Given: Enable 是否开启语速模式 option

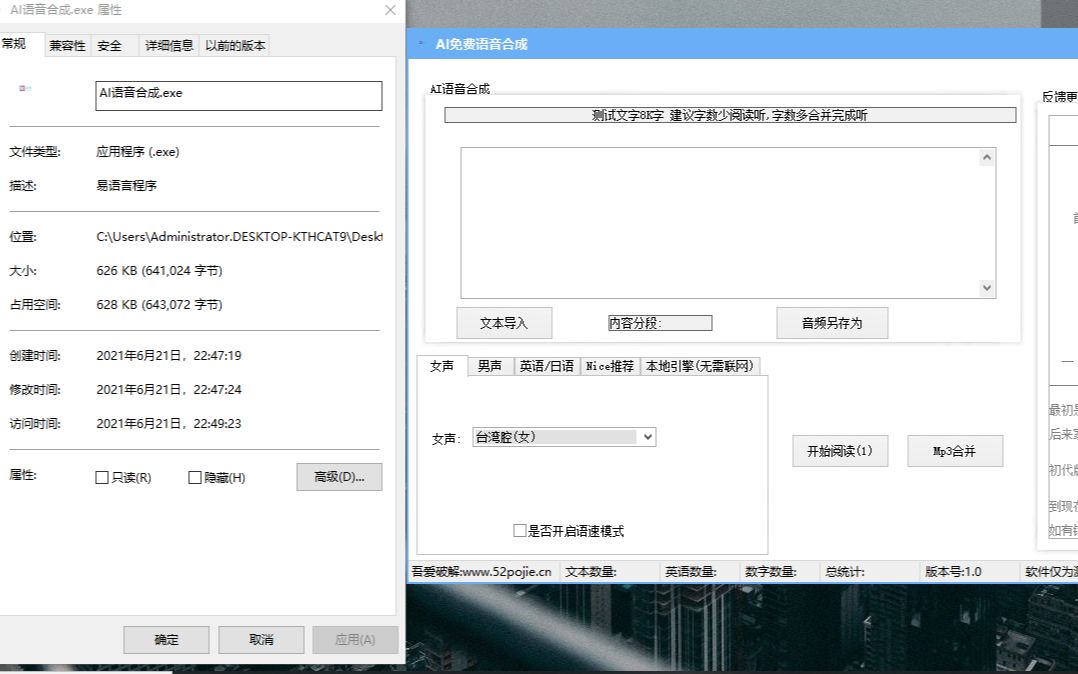Looking at the screenshot, I should [x=519, y=530].
